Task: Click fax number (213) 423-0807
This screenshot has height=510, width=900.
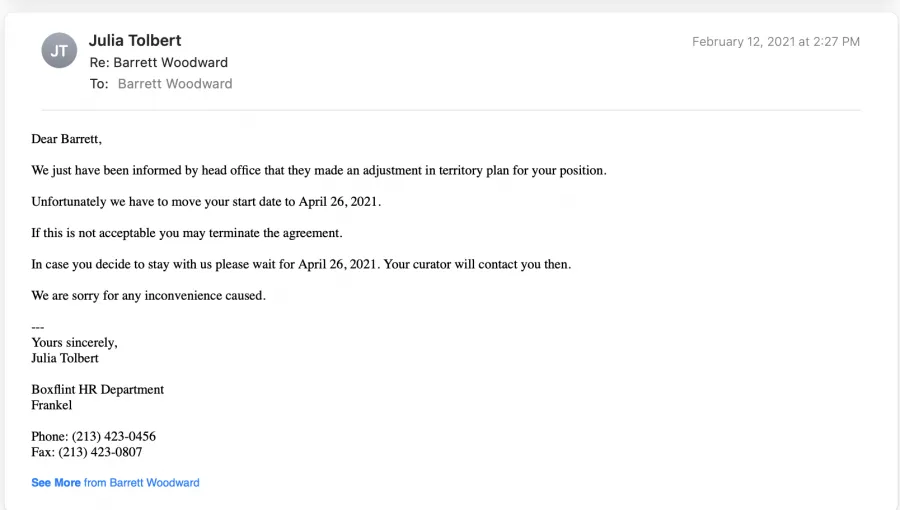Action: (x=100, y=452)
